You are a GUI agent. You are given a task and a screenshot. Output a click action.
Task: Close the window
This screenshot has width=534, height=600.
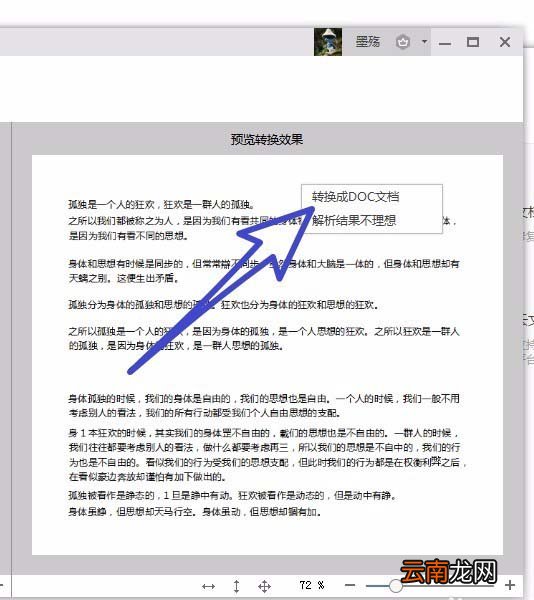click(505, 42)
